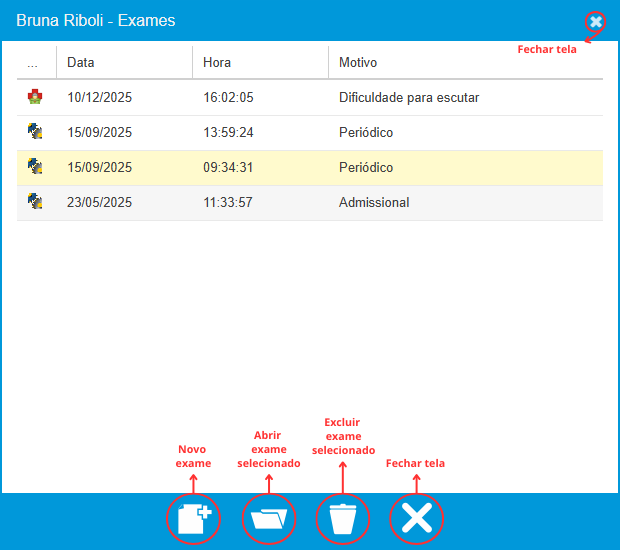
Task: Select 'Dificuldade para escutar' motive cell
Action: point(409,97)
